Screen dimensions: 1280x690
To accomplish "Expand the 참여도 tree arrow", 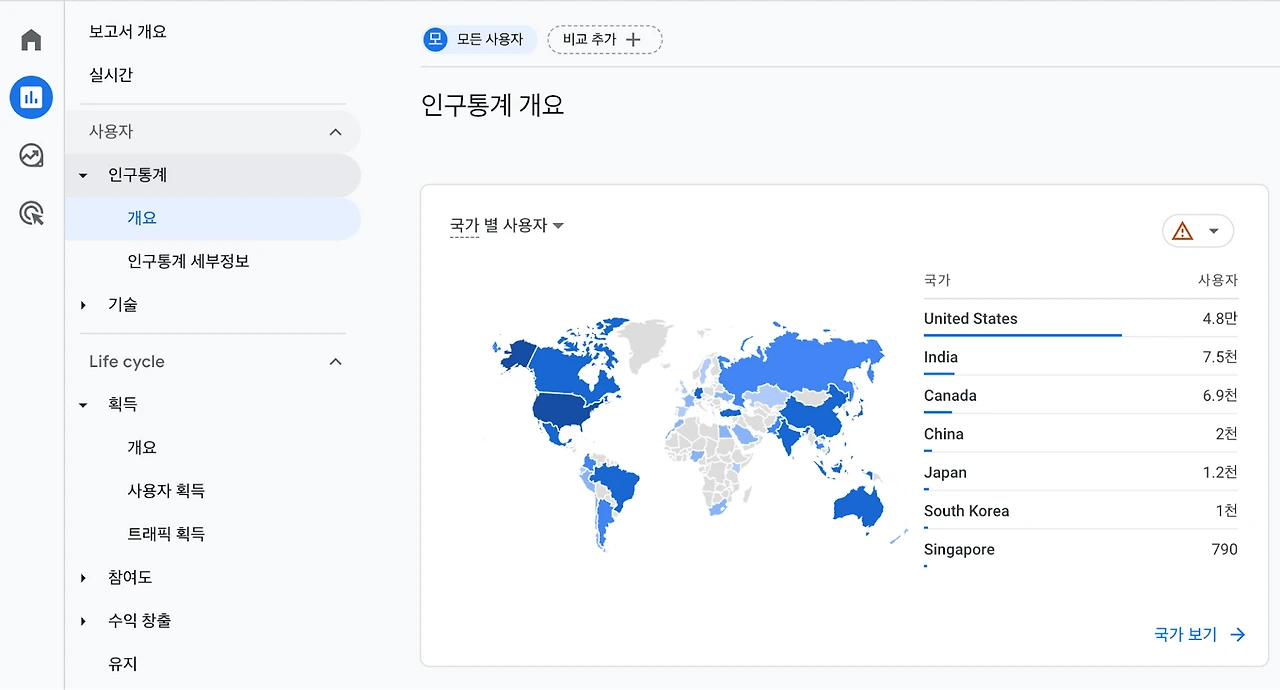I will coord(84,578).
